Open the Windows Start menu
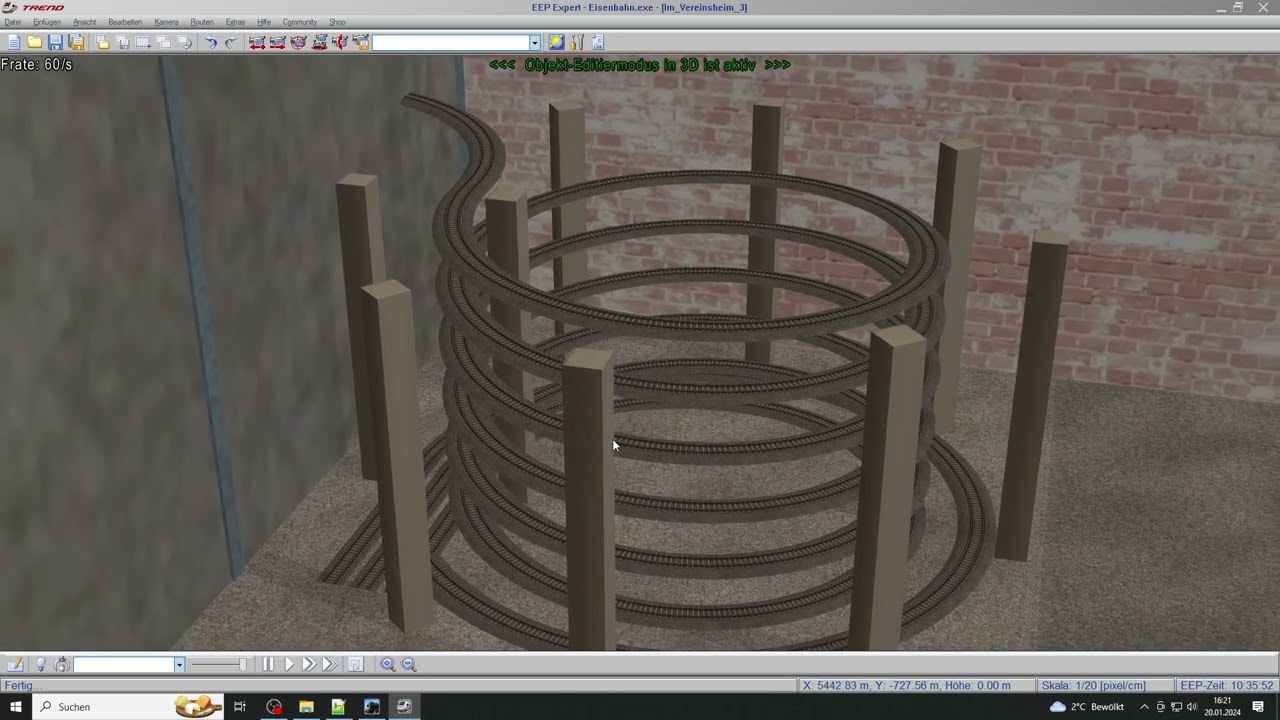1280x720 pixels. (16, 707)
